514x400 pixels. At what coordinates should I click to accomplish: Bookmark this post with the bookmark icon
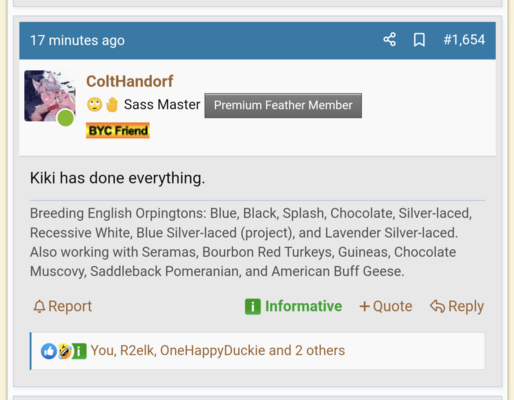(x=419, y=40)
